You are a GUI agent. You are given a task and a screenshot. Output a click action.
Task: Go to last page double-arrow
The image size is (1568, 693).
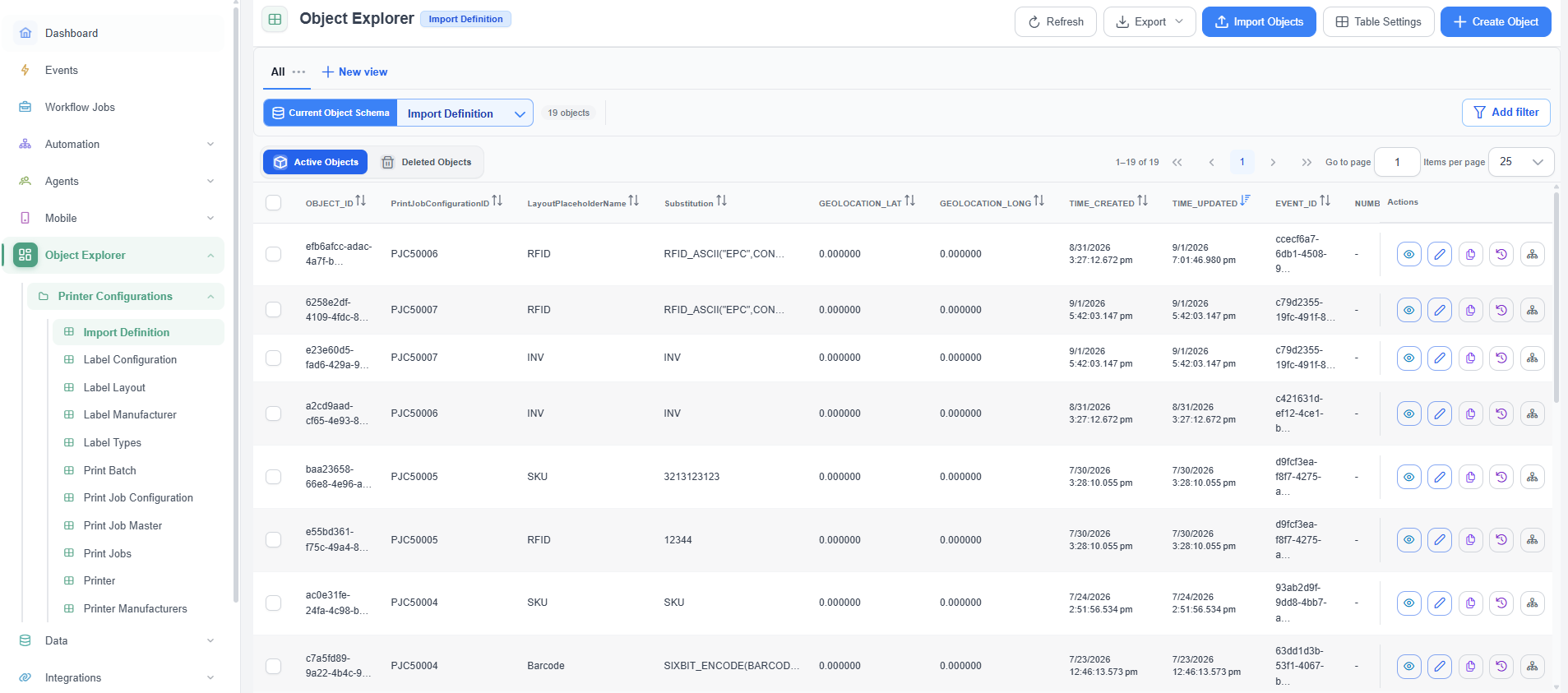point(1307,162)
